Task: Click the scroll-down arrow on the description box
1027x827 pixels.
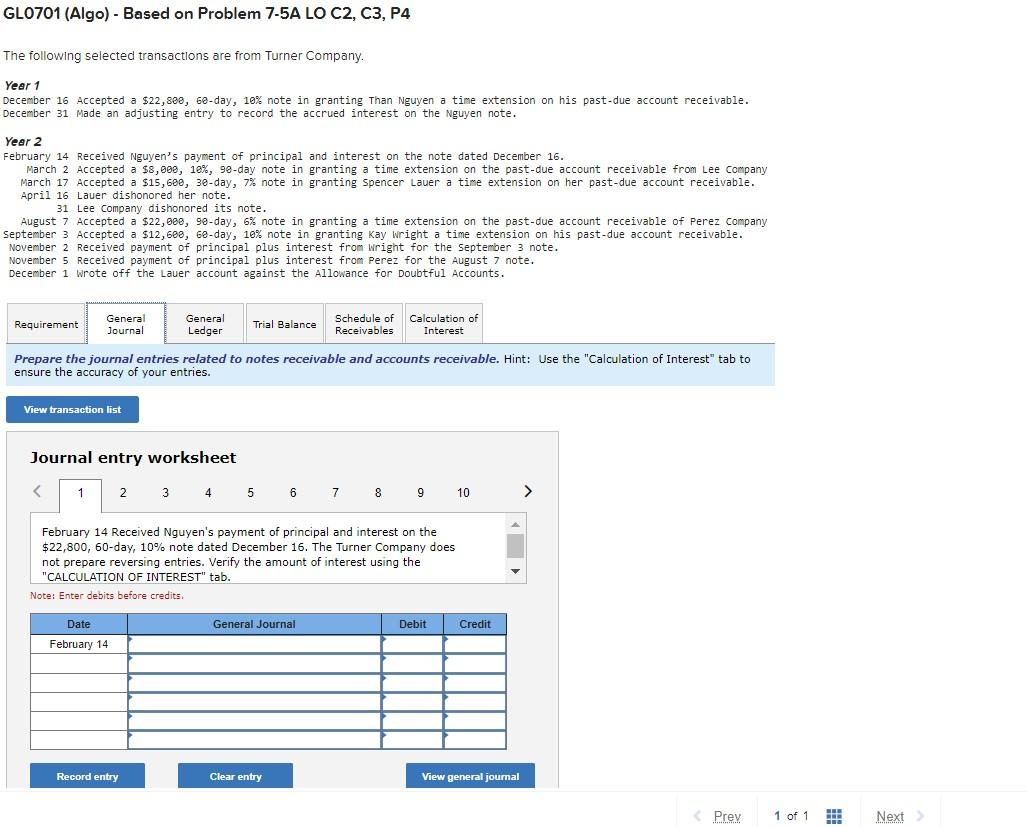Action: pyautogui.click(x=515, y=571)
